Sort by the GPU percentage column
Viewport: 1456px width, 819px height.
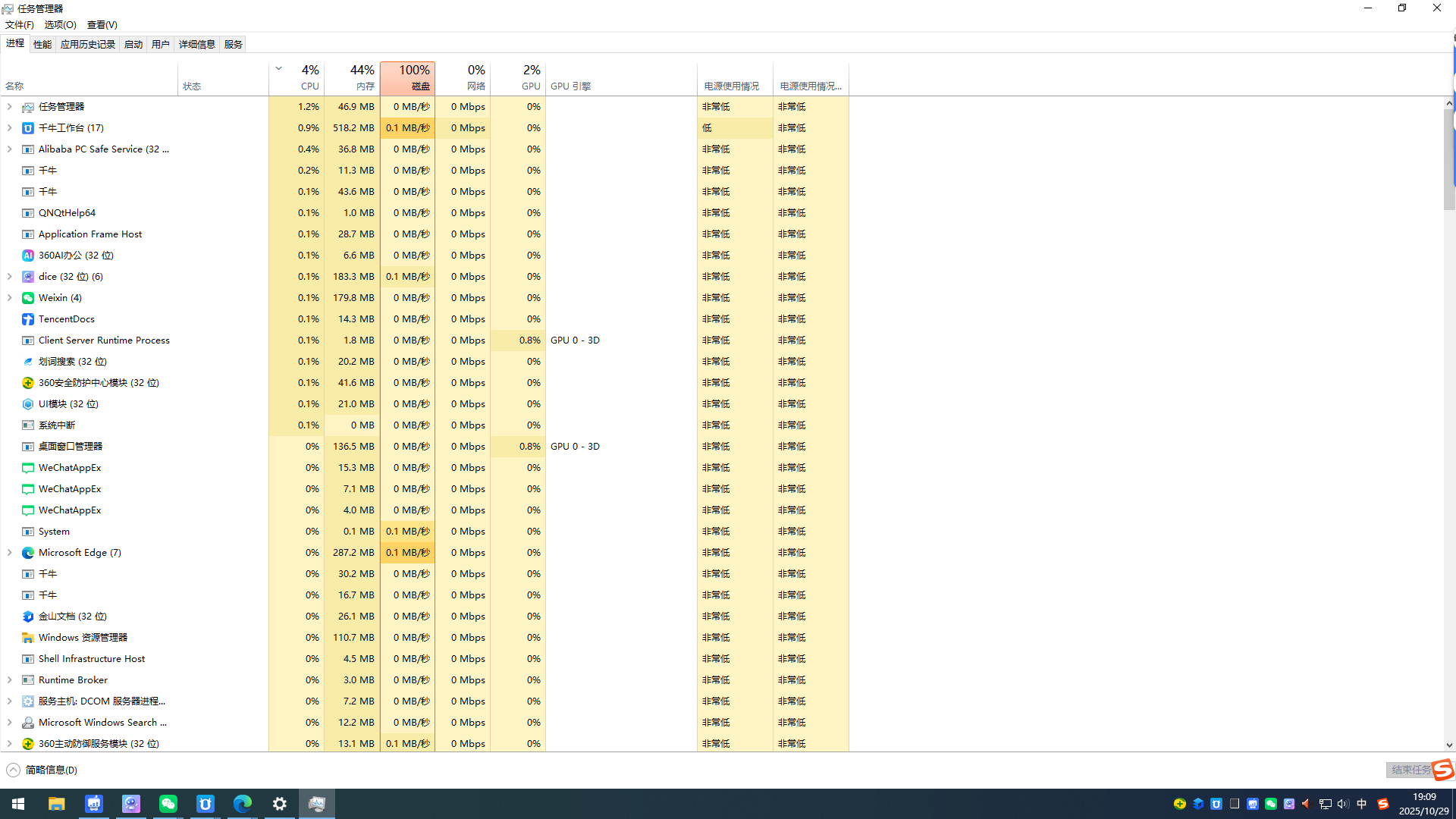pos(518,78)
